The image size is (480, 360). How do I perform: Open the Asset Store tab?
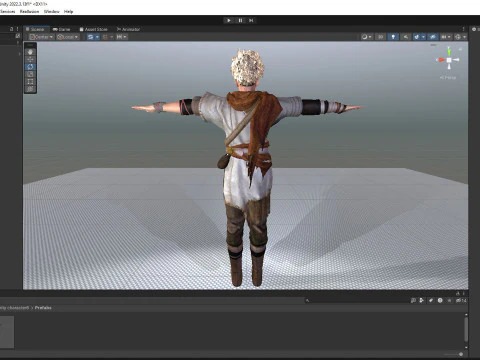[x=94, y=29]
